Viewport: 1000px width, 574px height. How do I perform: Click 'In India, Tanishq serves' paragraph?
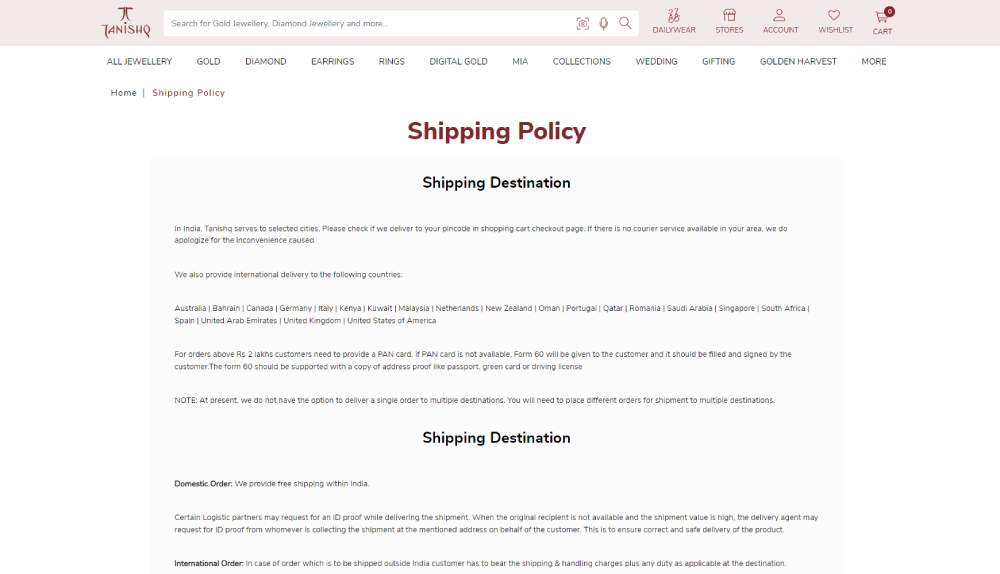point(481,234)
